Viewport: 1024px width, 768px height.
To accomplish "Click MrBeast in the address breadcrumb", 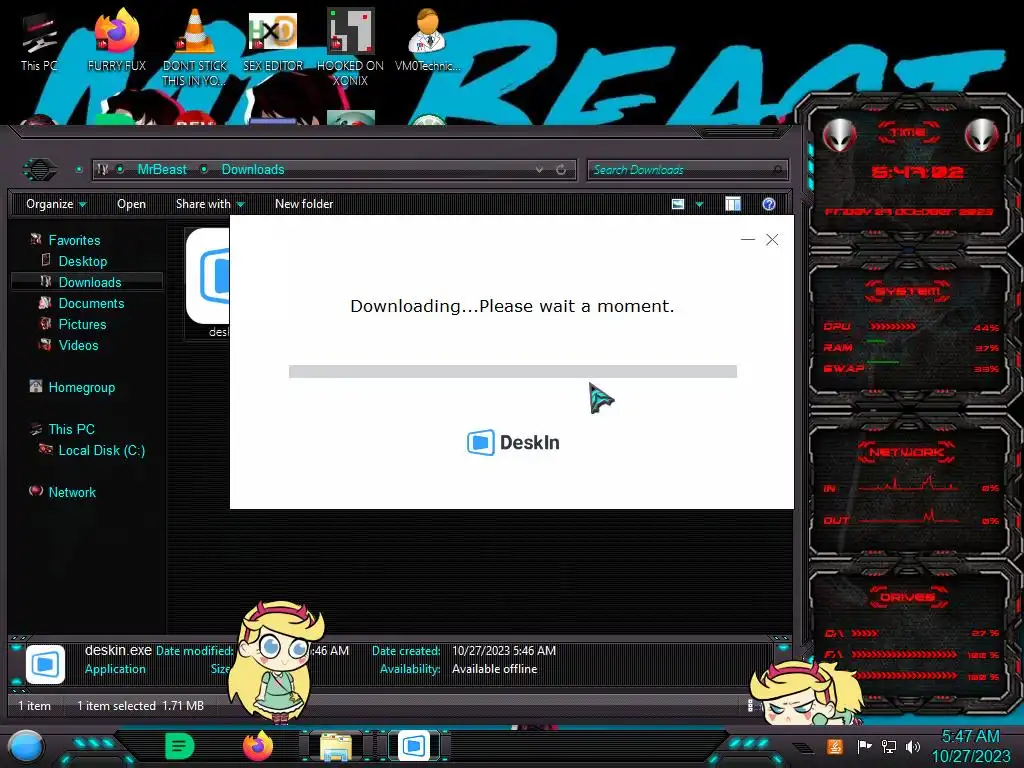I will click(x=162, y=170).
